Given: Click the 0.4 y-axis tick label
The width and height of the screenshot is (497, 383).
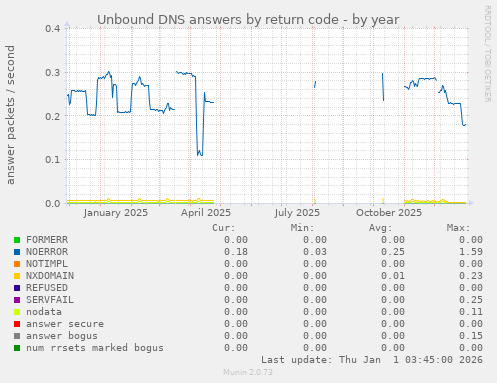Looking at the screenshot, I should (x=53, y=29).
